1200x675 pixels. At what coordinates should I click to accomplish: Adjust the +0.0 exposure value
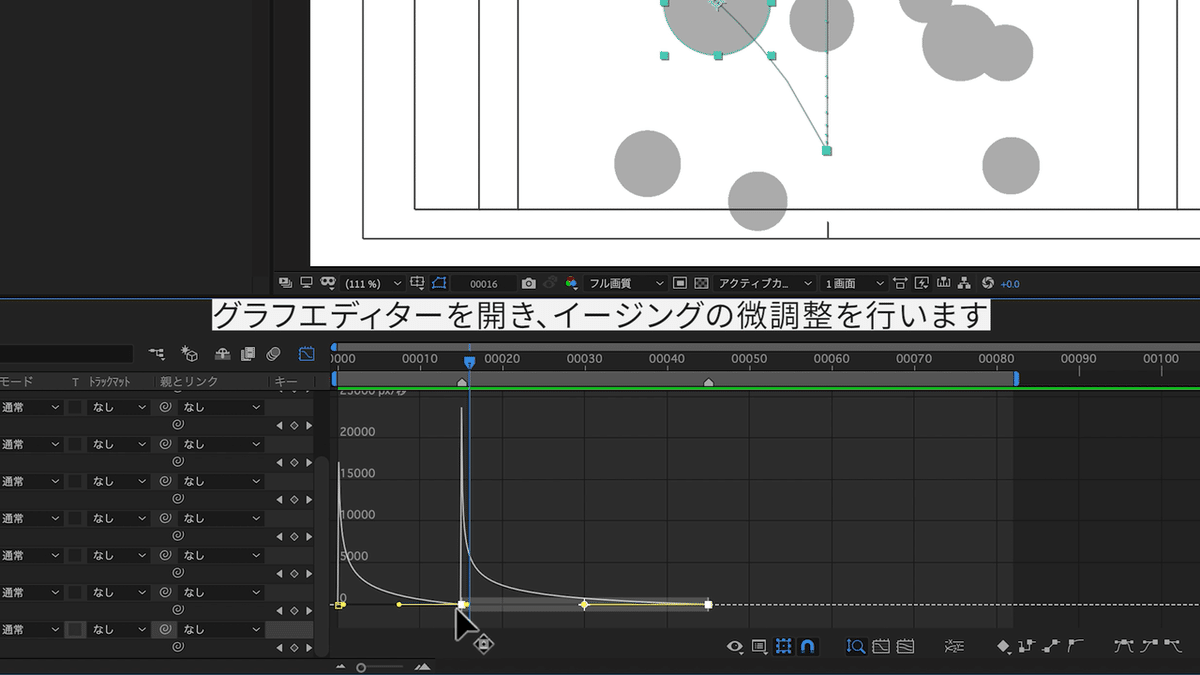(1010, 284)
